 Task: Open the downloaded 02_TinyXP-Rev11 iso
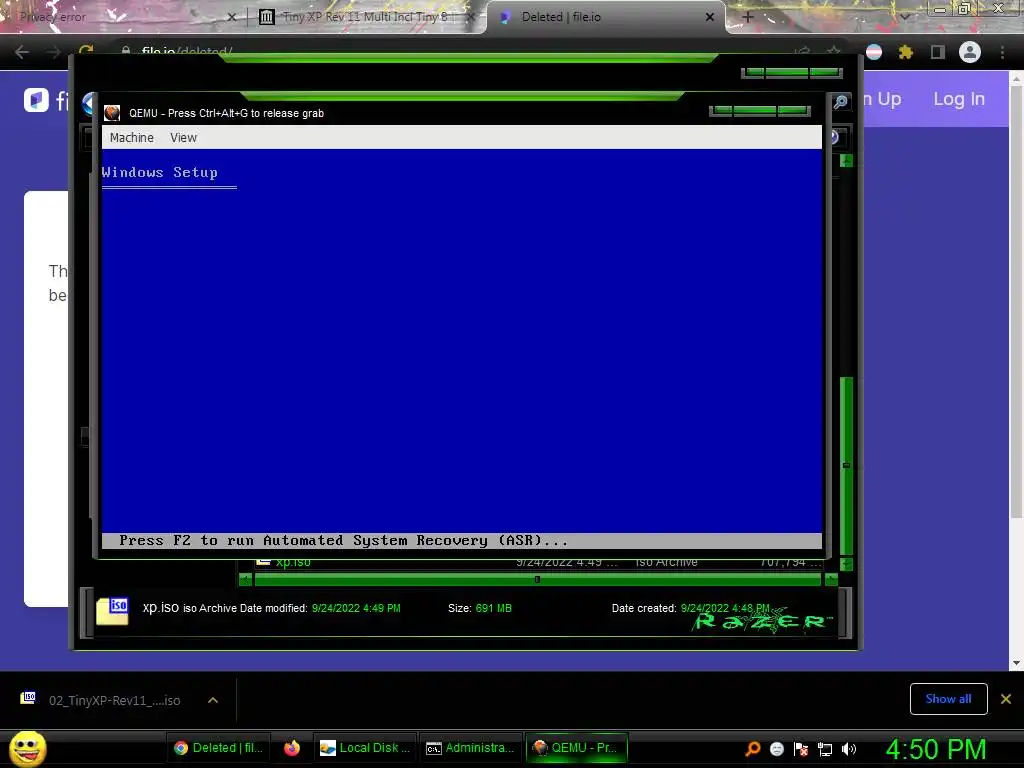click(114, 700)
